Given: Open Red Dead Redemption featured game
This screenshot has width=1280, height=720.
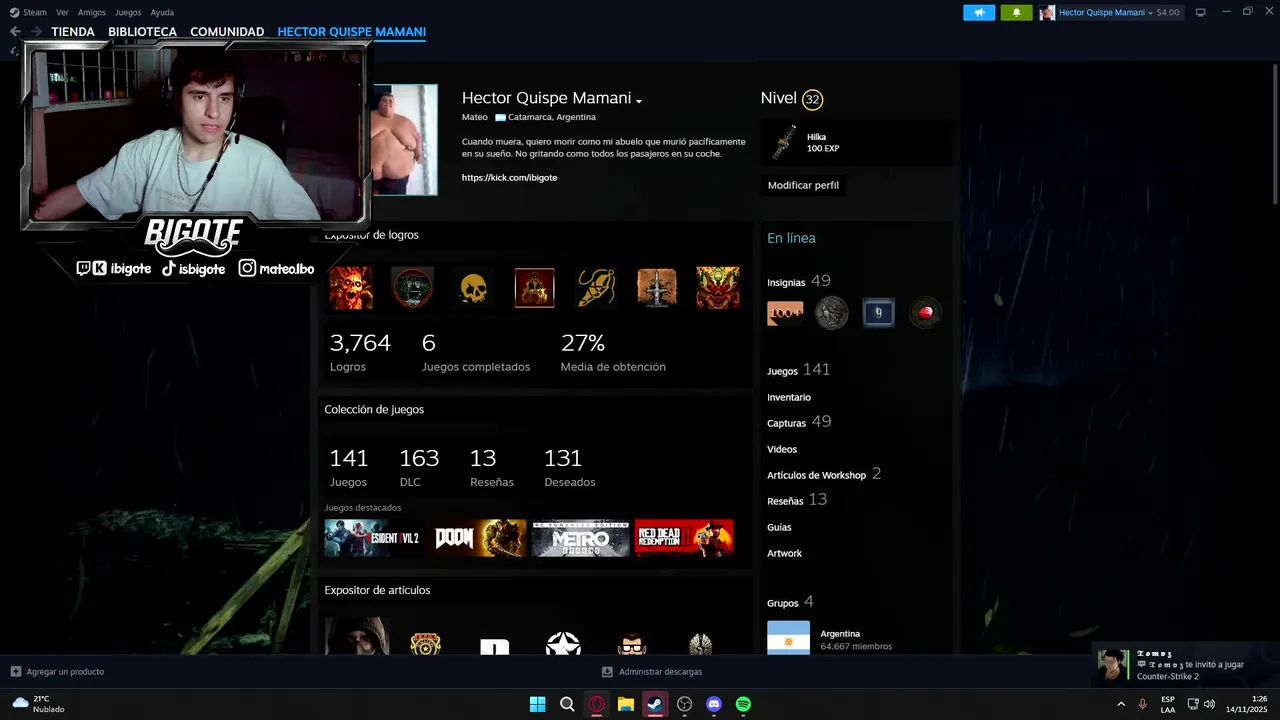Looking at the screenshot, I should coord(684,538).
